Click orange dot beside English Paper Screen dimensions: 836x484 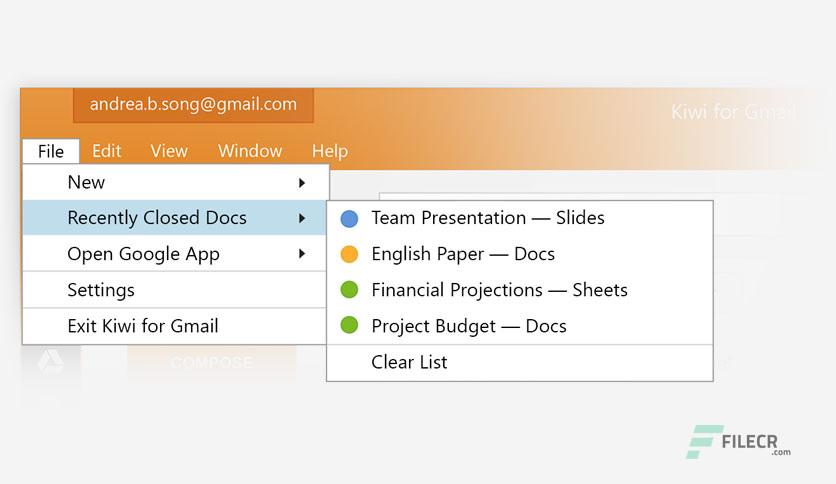click(x=349, y=254)
